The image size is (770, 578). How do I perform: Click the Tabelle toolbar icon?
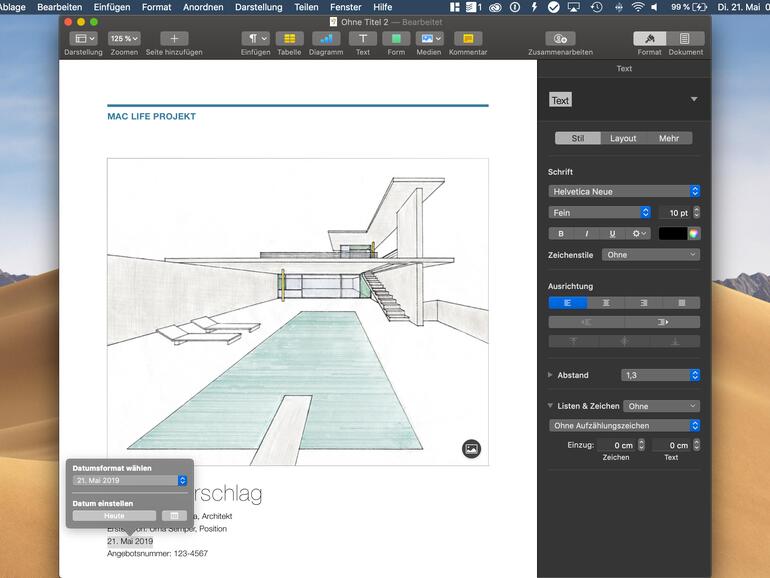289,39
